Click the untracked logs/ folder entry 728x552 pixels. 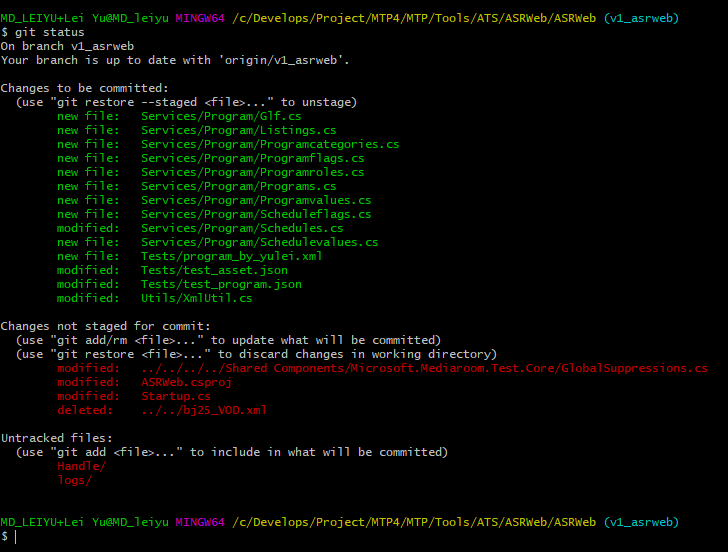74,480
